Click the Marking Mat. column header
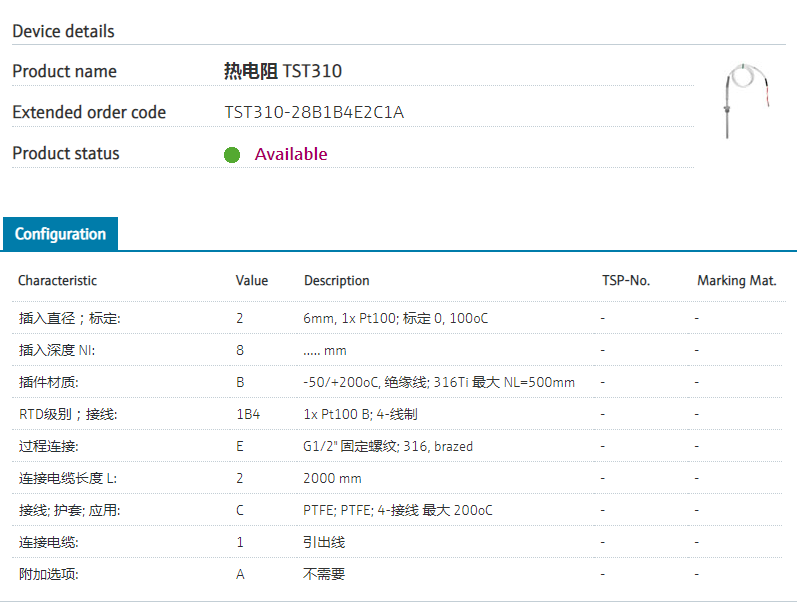The width and height of the screenshot is (797, 603). click(737, 281)
